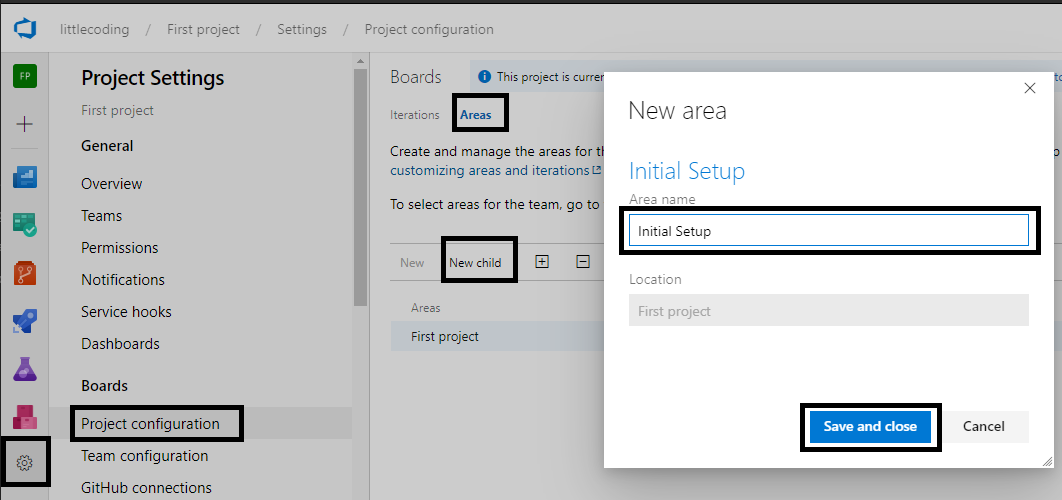
Task: Click littlecoding breadcrumb link
Action: click(x=94, y=30)
